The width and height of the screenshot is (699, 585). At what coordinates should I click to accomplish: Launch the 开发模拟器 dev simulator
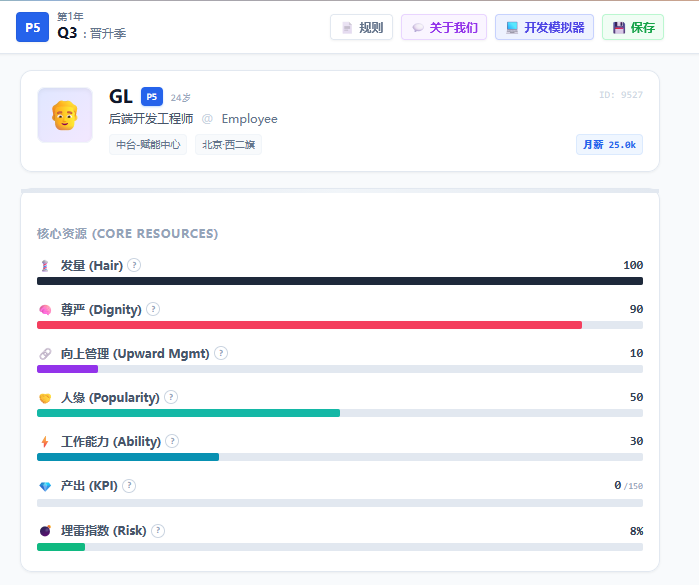click(544, 27)
